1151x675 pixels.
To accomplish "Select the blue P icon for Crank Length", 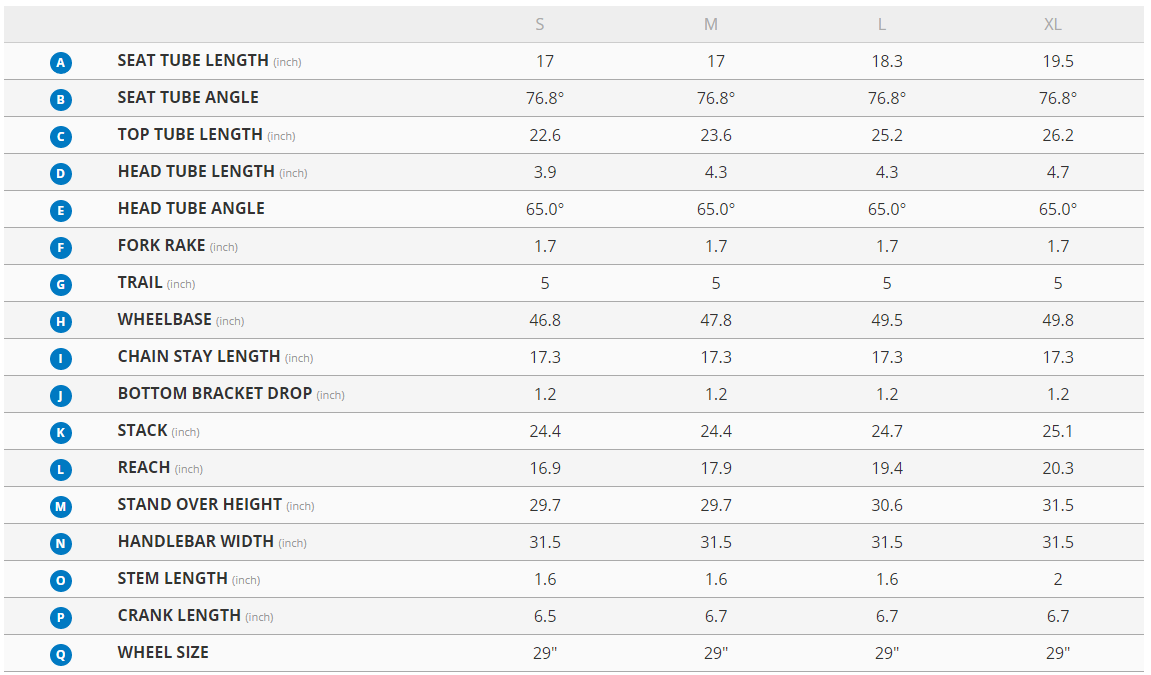I will 61,617.
